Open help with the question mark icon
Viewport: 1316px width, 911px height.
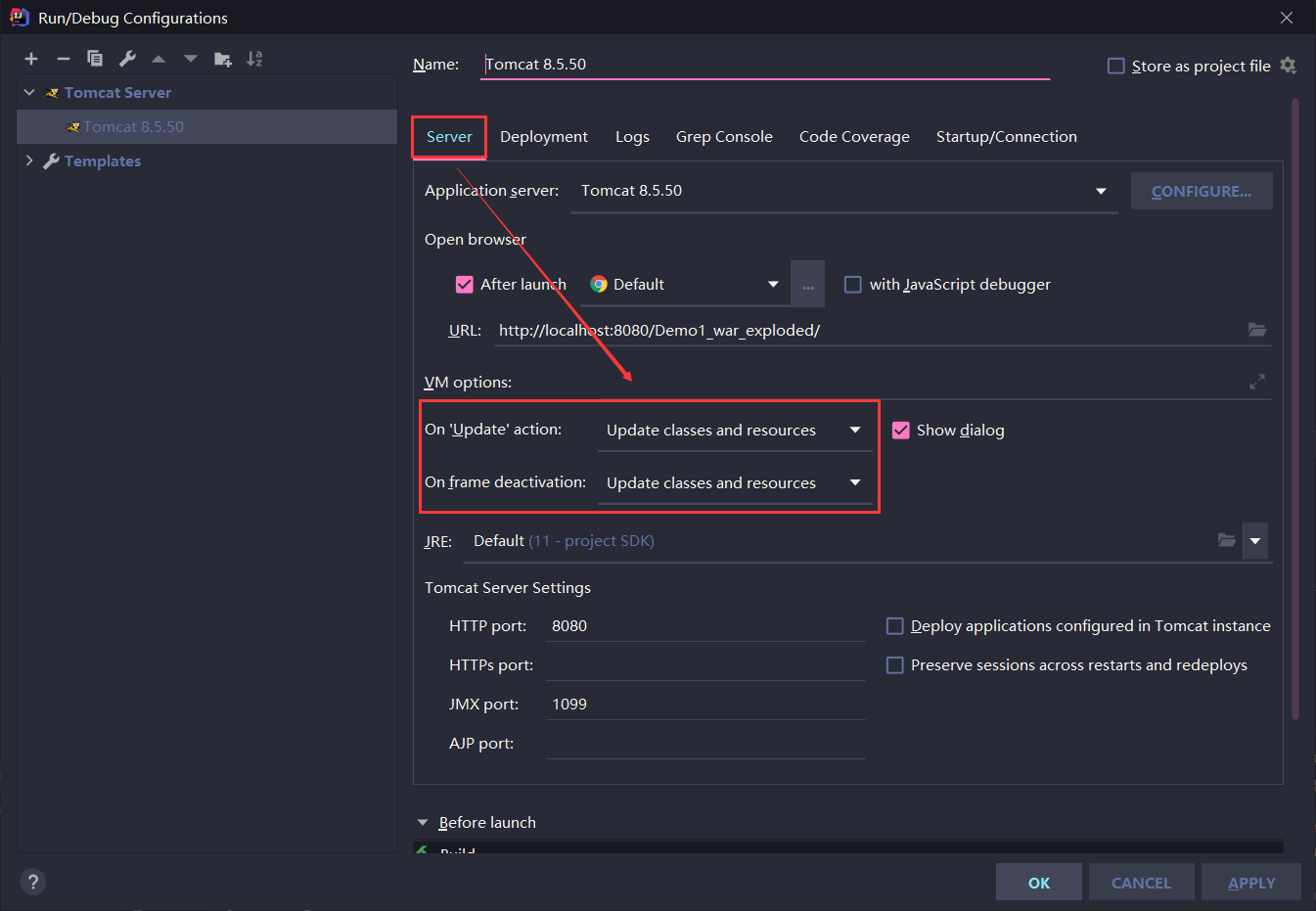pyautogui.click(x=32, y=882)
